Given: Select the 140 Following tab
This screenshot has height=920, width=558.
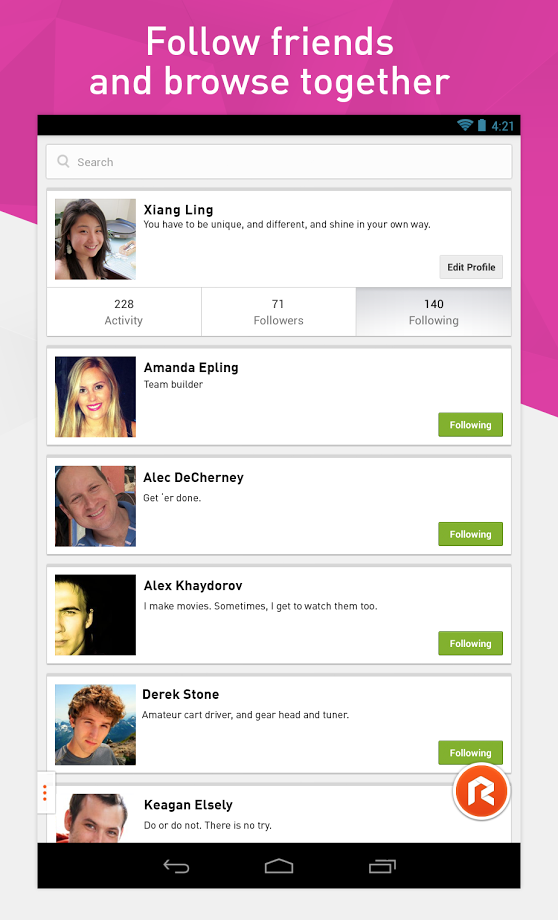Looking at the screenshot, I should click(x=434, y=312).
